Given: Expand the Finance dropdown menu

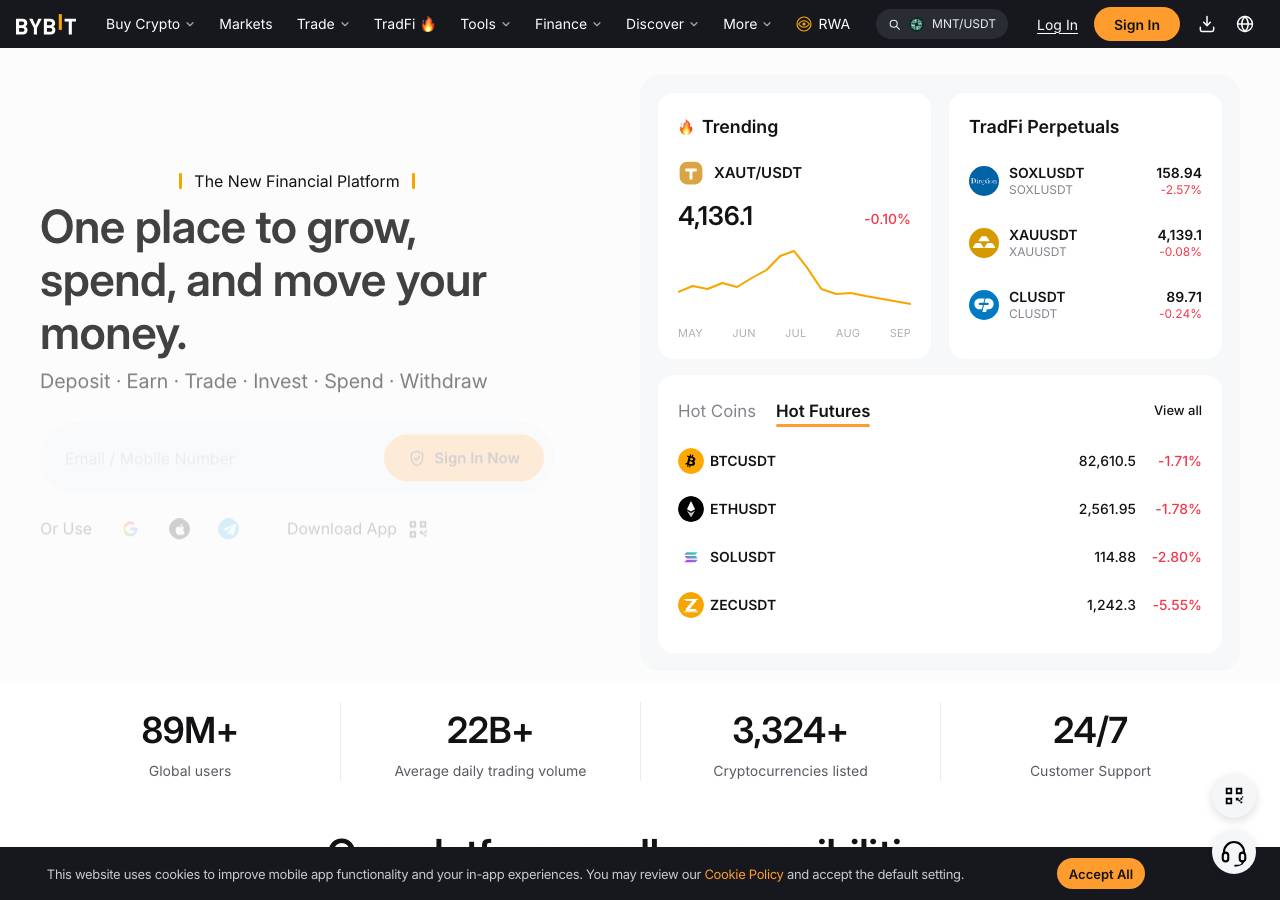Looking at the screenshot, I should coord(568,24).
